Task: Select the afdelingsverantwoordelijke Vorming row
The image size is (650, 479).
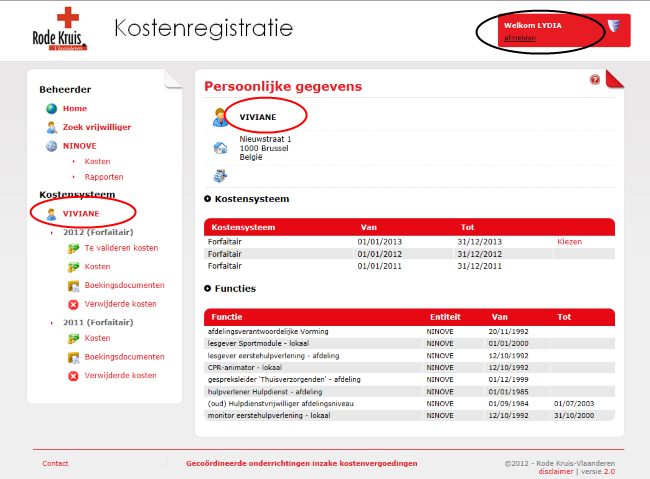Action: (x=409, y=332)
